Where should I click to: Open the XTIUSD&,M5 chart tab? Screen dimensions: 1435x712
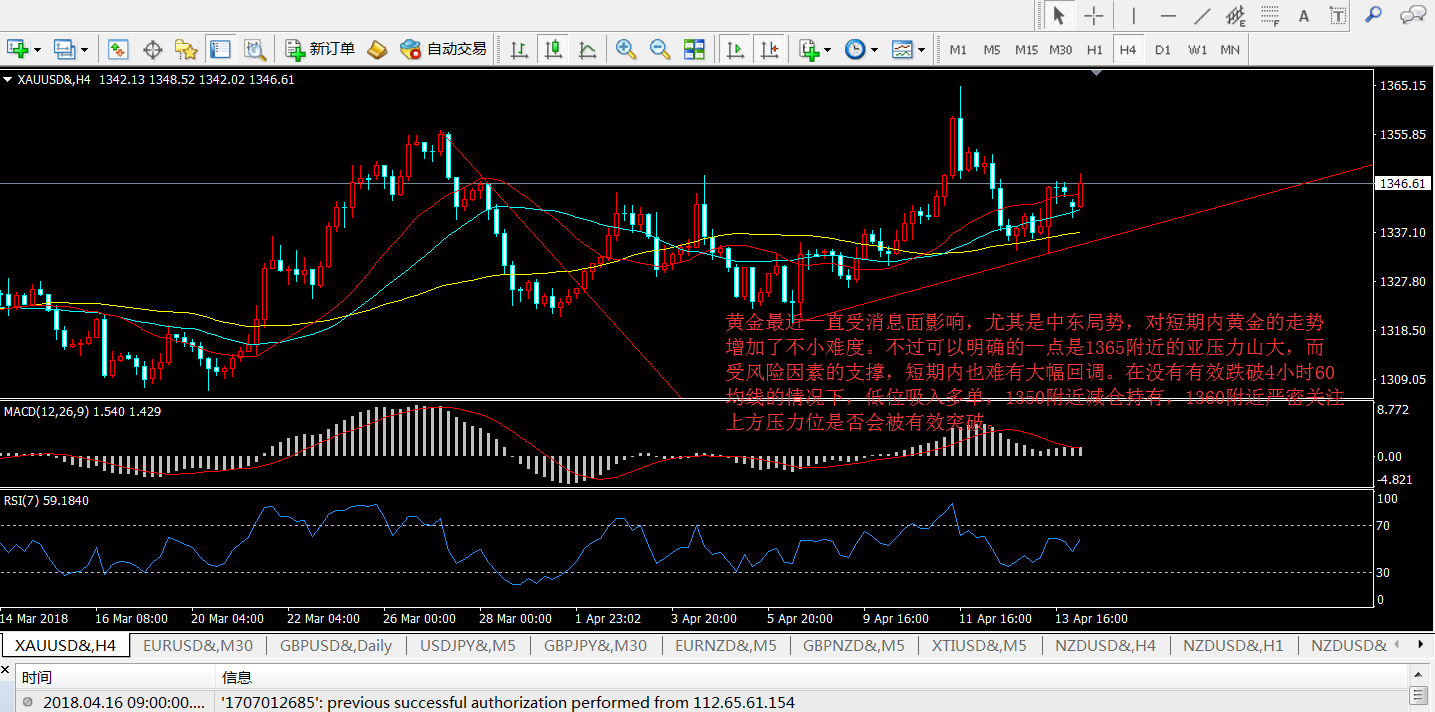(978, 646)
